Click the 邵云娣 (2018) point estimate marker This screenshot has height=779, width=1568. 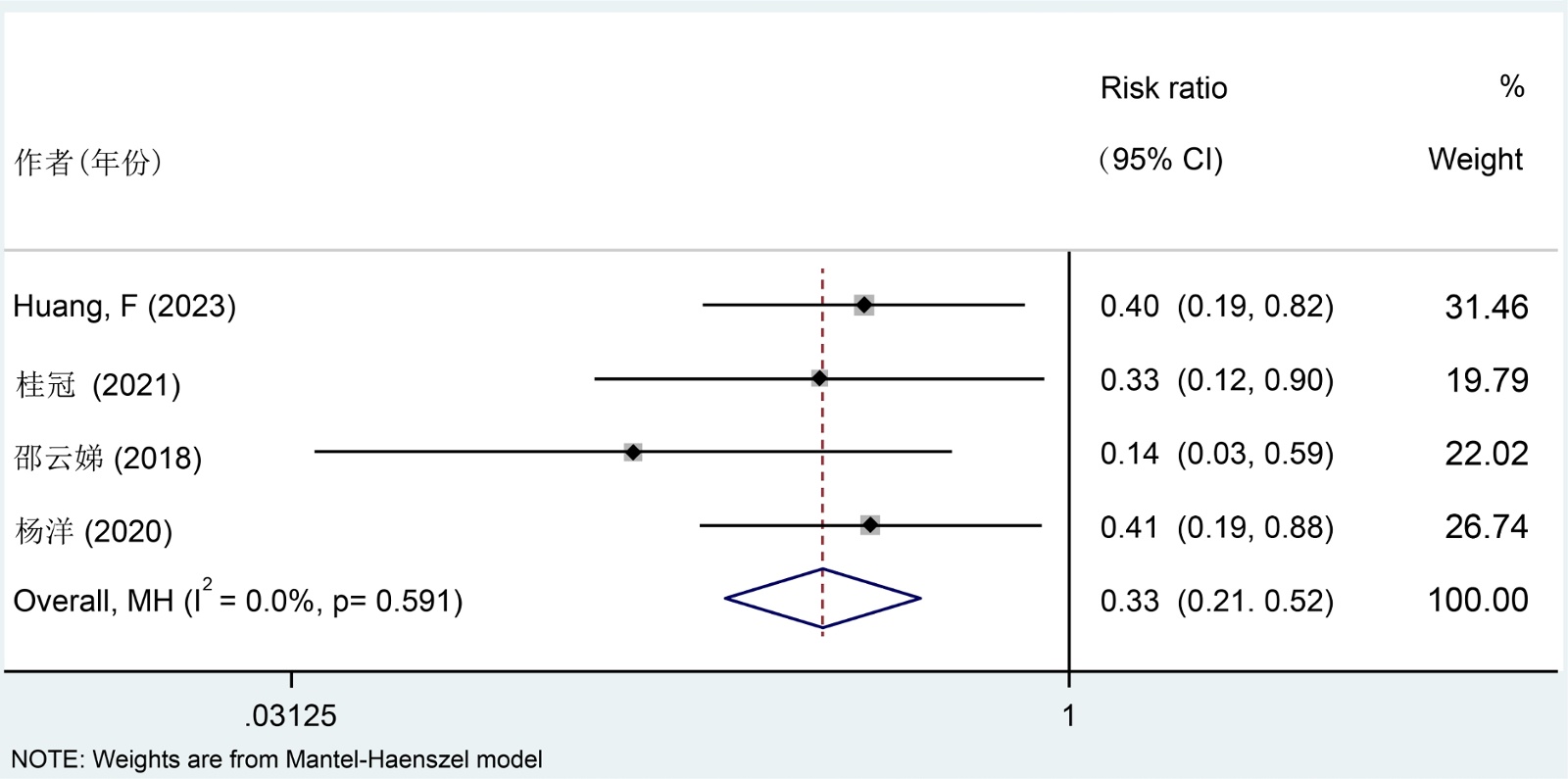pos(633,452)
